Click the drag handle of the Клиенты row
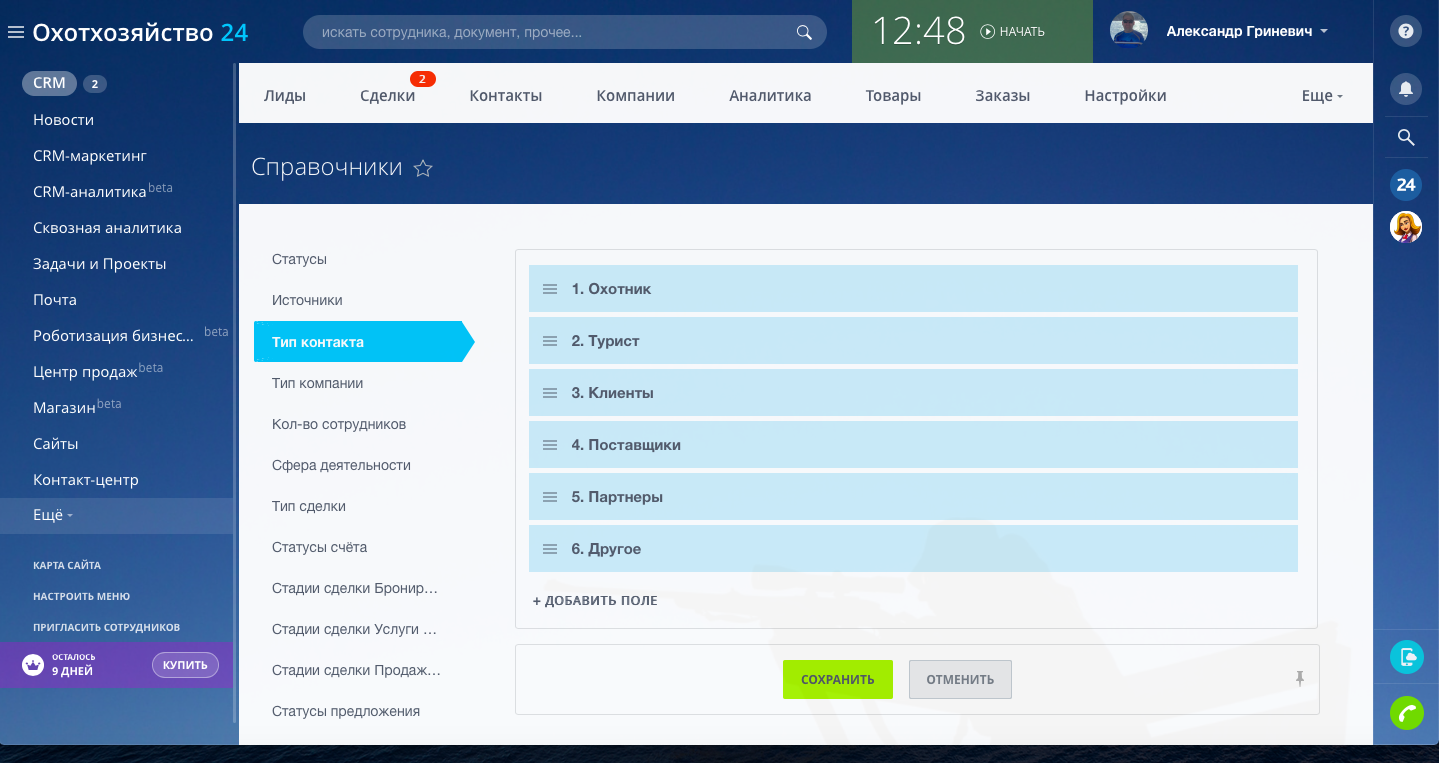The width and height of the screenshot is (1439, 763). coord(549,393)
